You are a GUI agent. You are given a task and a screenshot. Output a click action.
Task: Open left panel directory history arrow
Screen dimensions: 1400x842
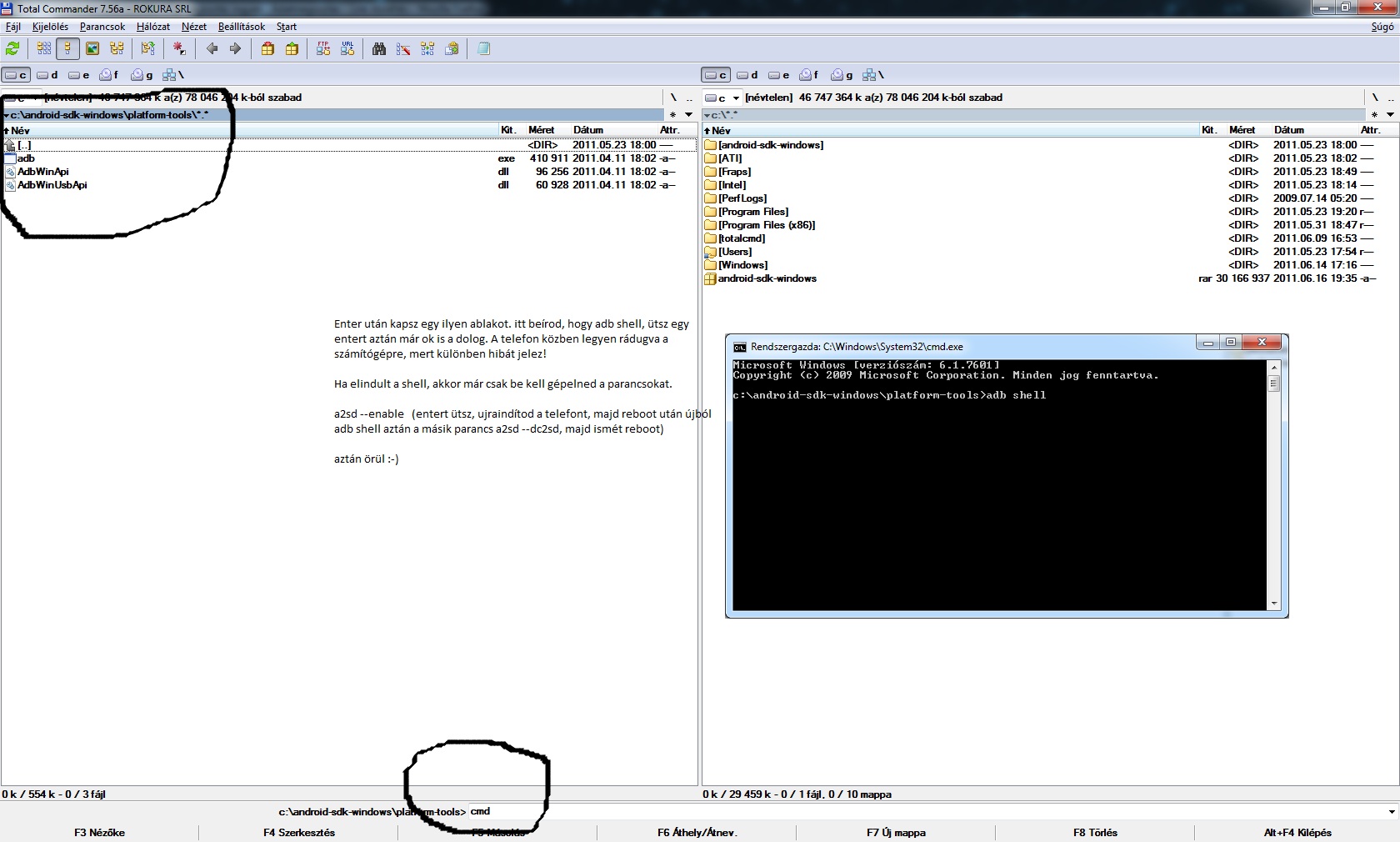click(x=689, y=114)
